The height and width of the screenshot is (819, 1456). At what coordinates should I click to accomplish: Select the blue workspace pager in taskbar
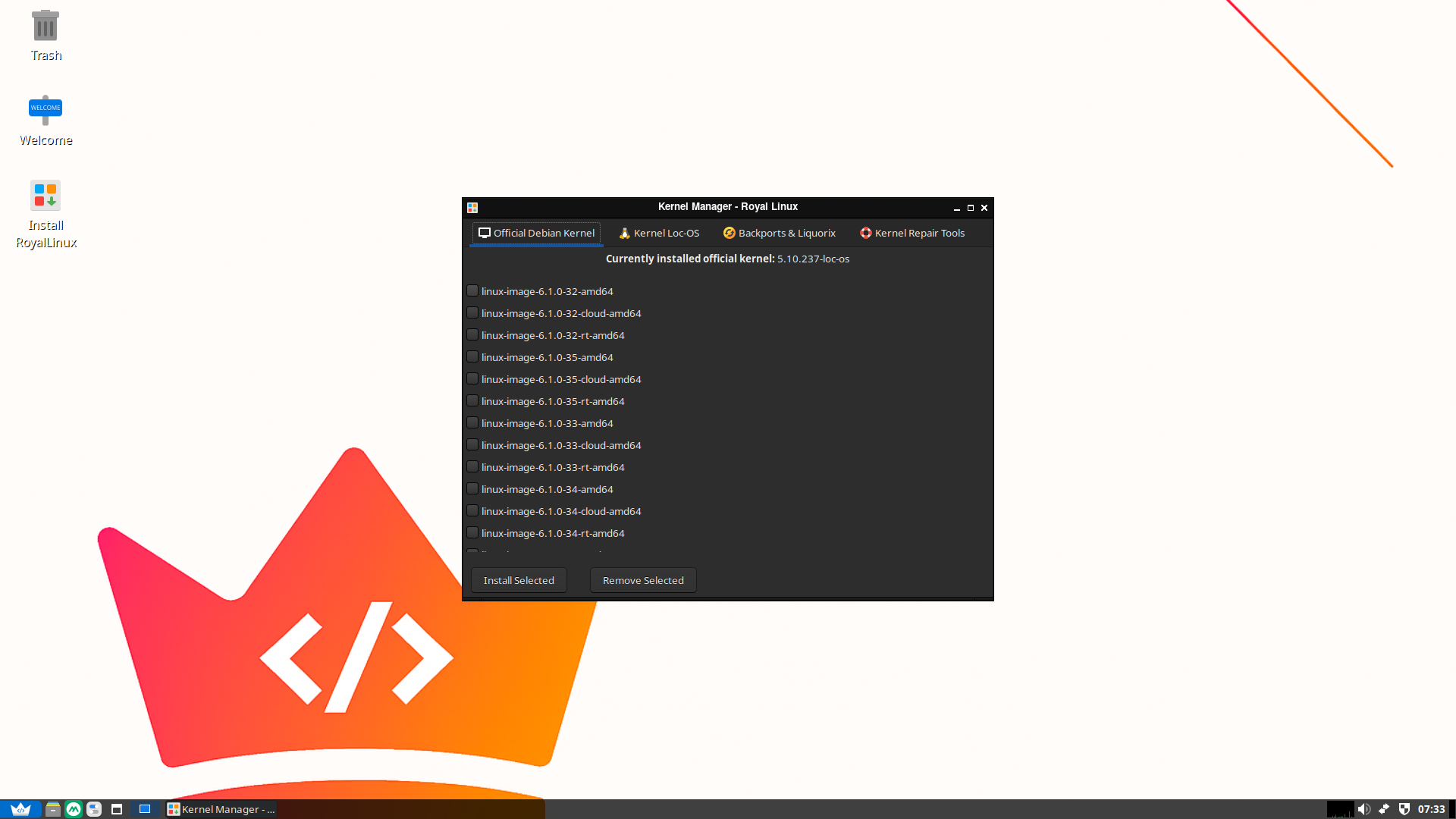point(145,809)
